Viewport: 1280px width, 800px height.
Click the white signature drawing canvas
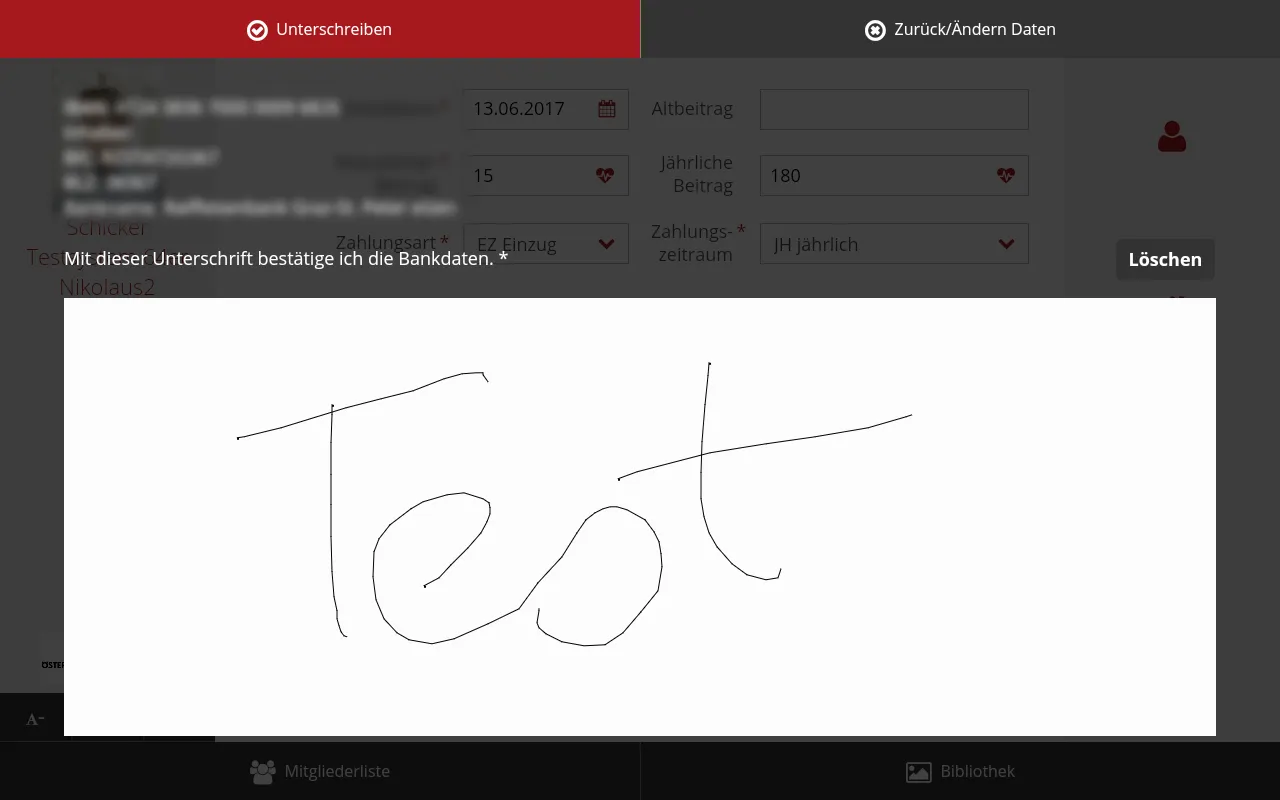coord(640,517)
